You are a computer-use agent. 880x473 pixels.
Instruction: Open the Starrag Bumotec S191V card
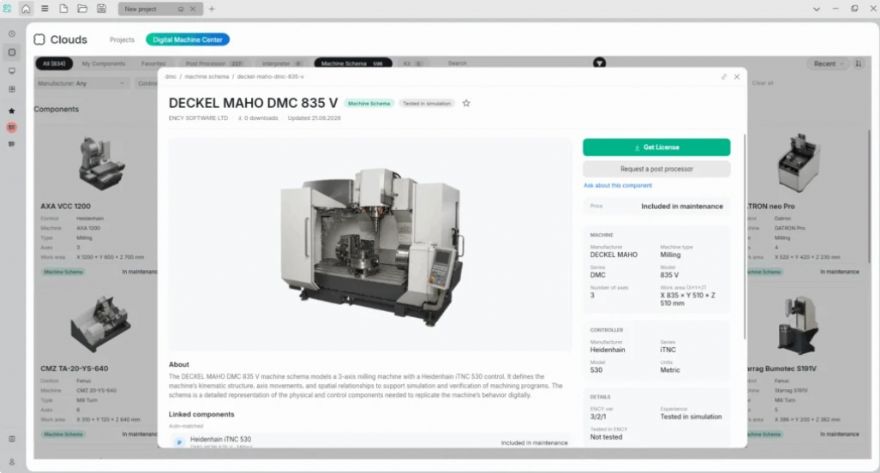(804, 368)
